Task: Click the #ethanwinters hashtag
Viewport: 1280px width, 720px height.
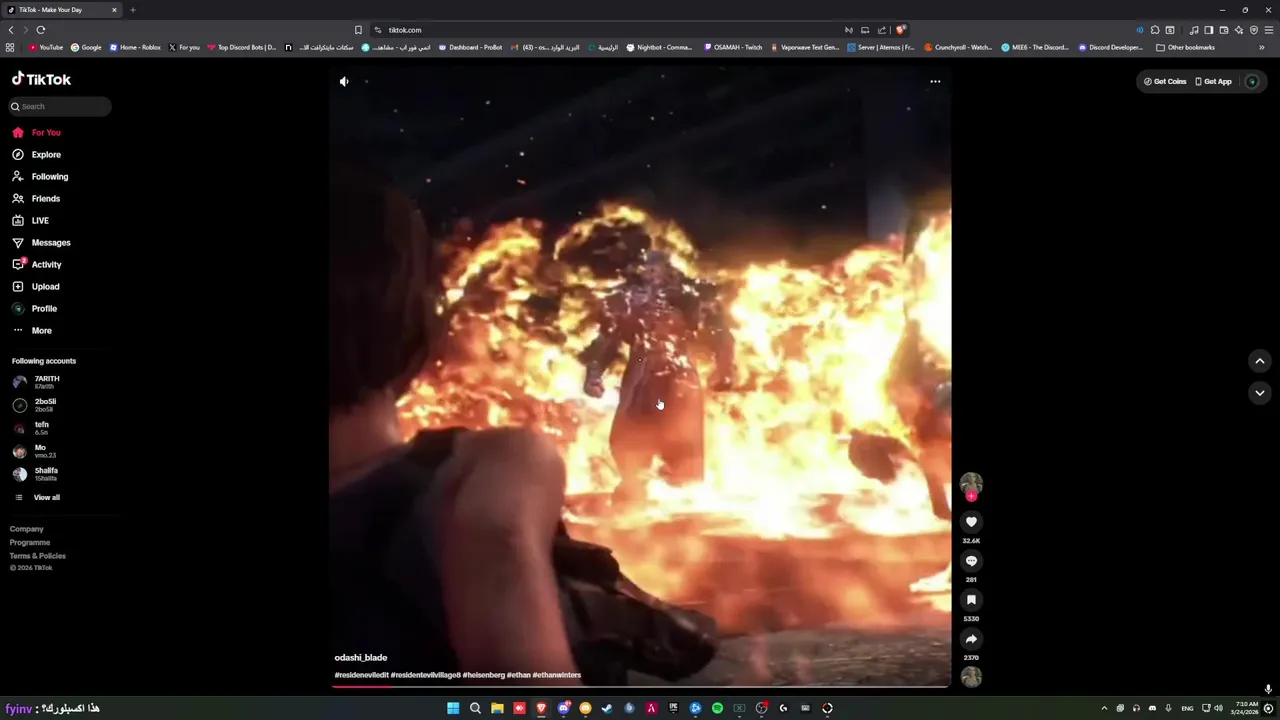Action: 557,675
